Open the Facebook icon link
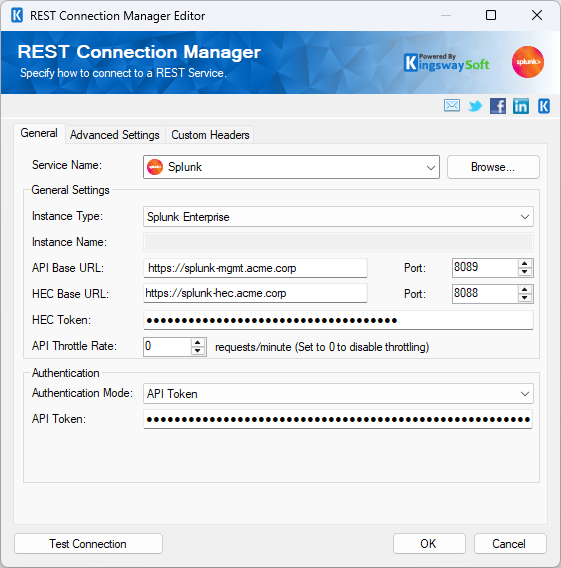The image size is (561, 568). [x=498, y=106]
